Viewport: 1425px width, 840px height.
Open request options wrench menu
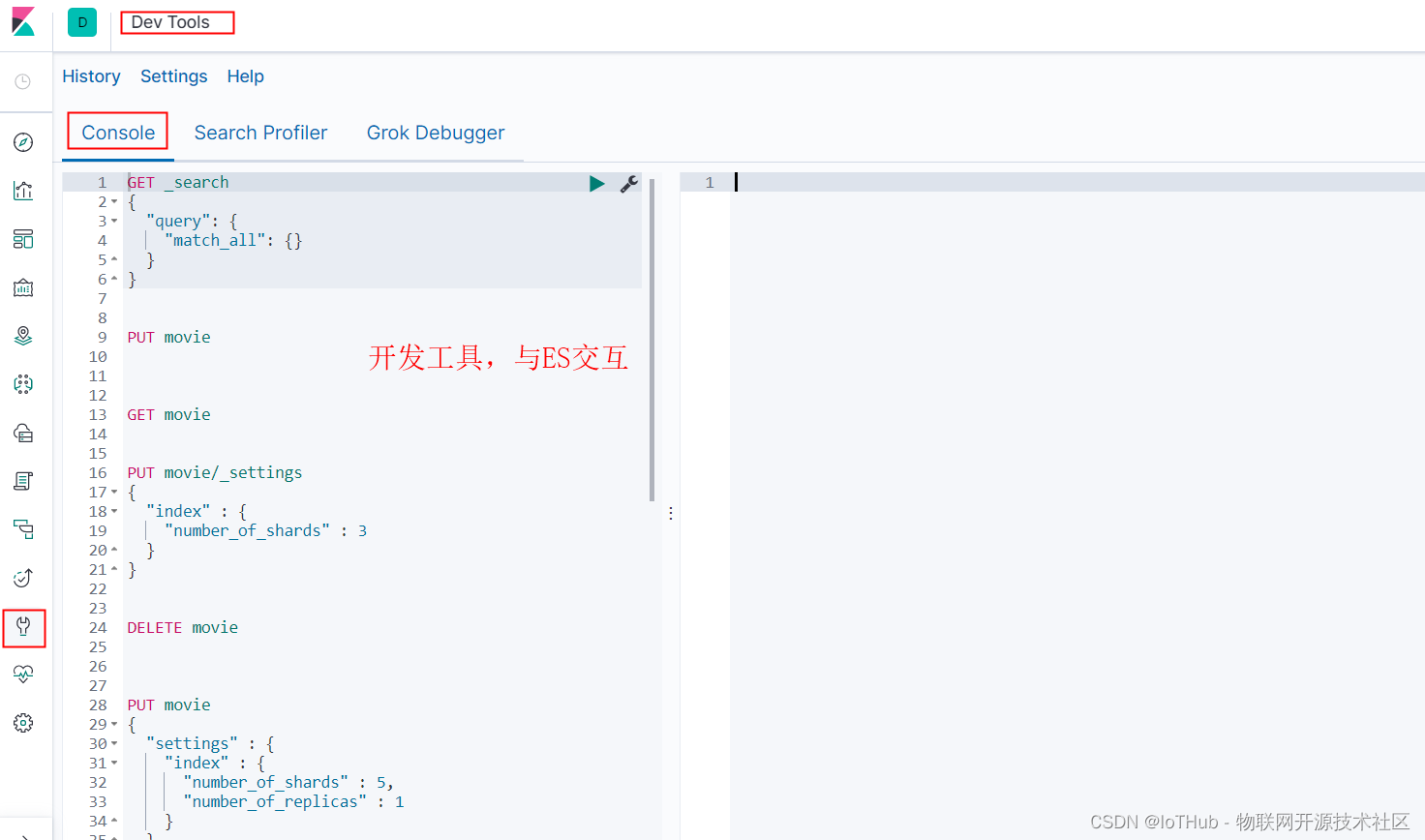pyautogui.click(x=629, y=184)
